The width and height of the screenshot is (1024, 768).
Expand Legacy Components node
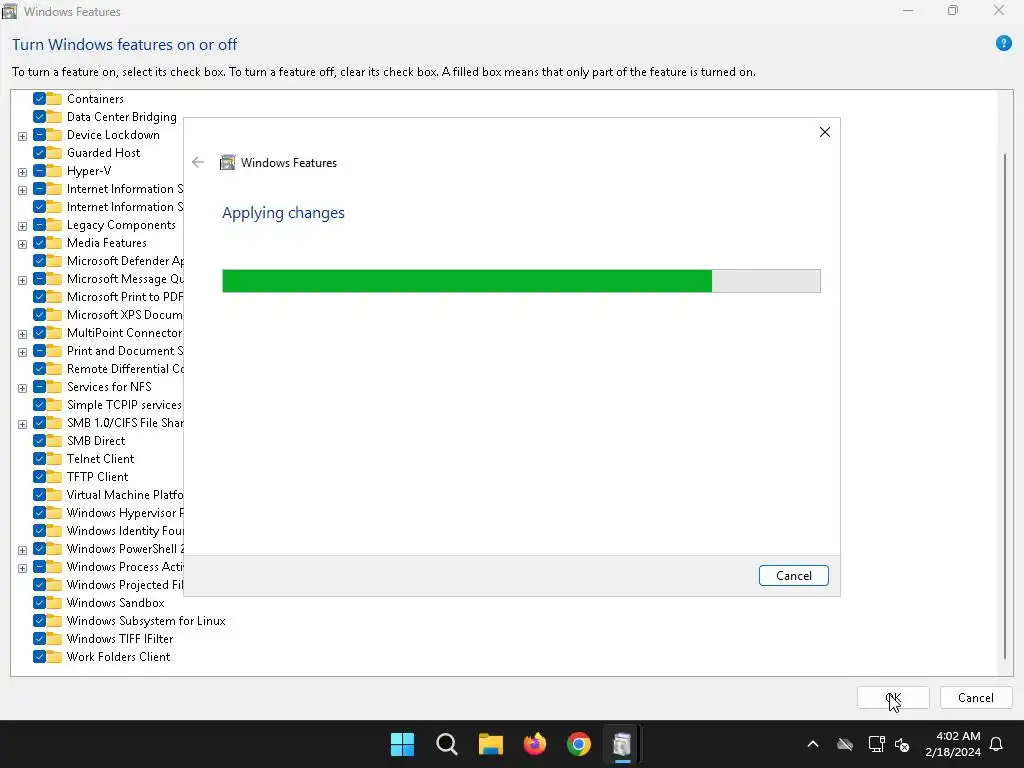point(22,226)
